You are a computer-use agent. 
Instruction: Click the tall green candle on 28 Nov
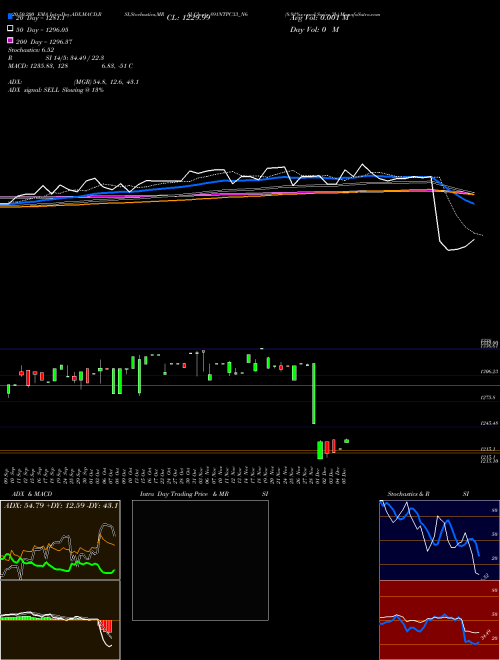pos(314,393)
